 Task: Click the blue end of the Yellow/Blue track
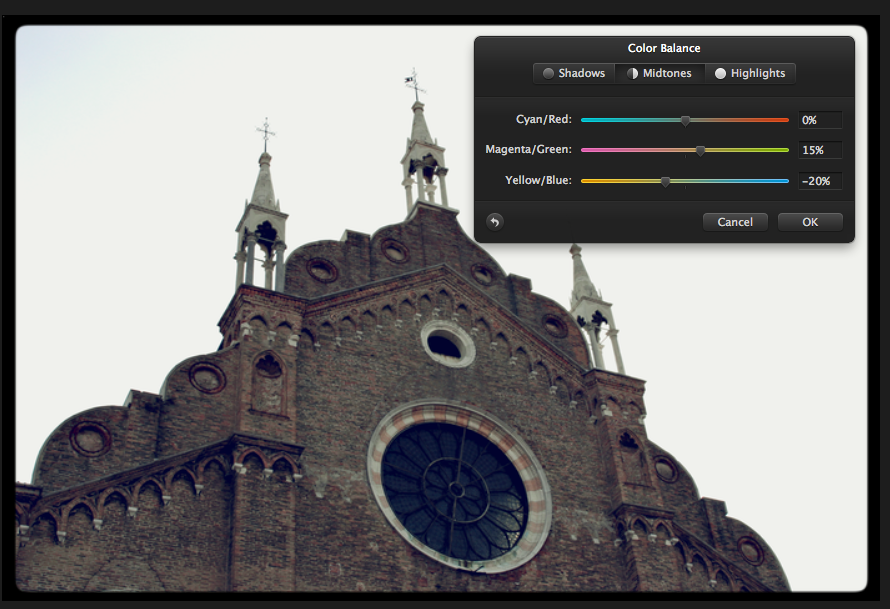[x=783, y=181]
